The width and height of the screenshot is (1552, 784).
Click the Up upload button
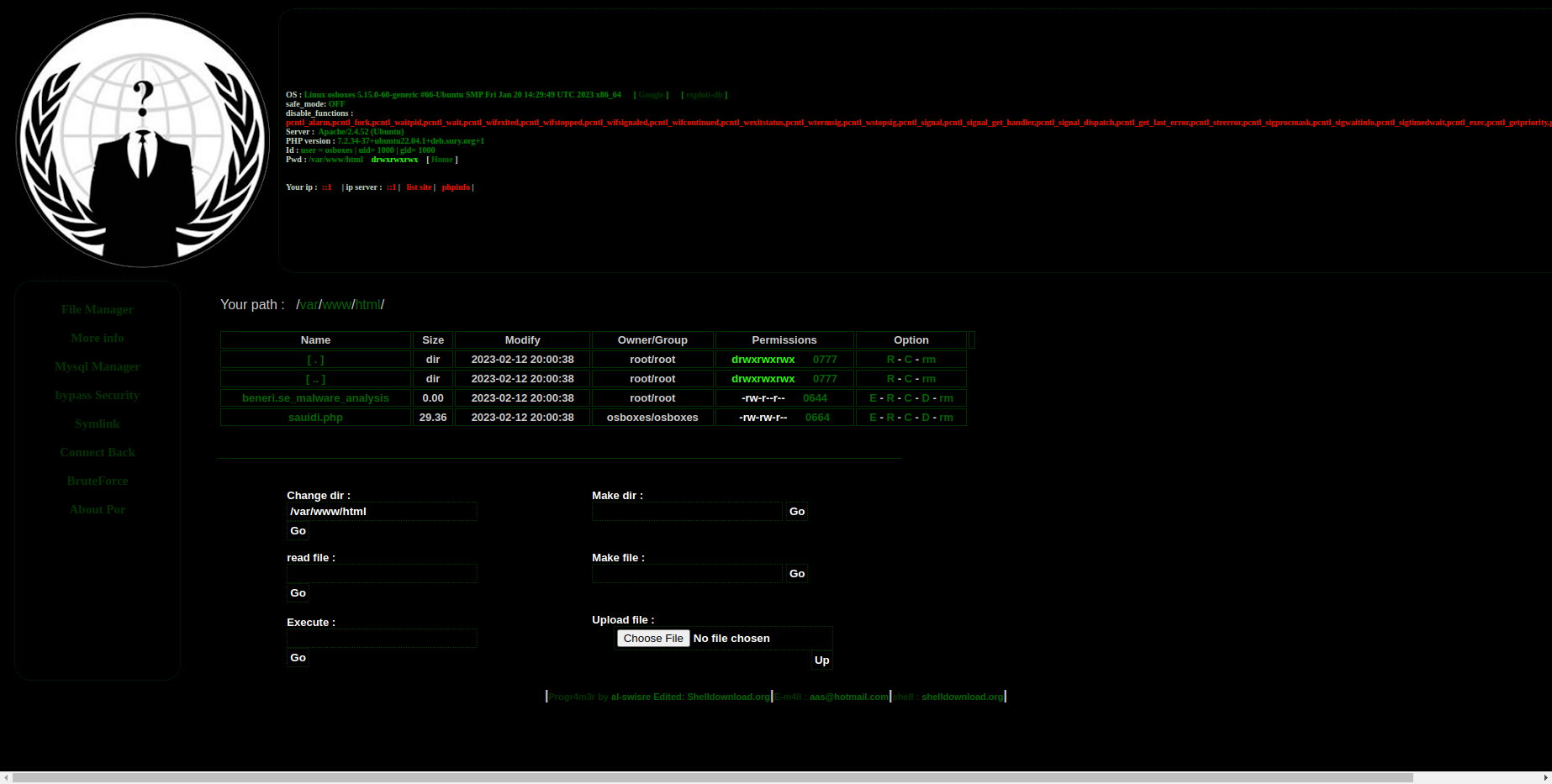821,660
